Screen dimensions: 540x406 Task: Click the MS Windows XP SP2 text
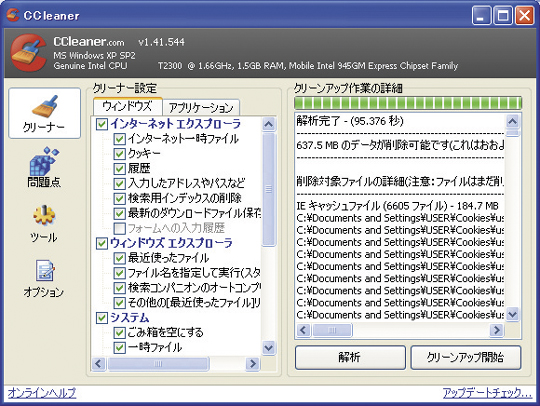tap(94, 55)
